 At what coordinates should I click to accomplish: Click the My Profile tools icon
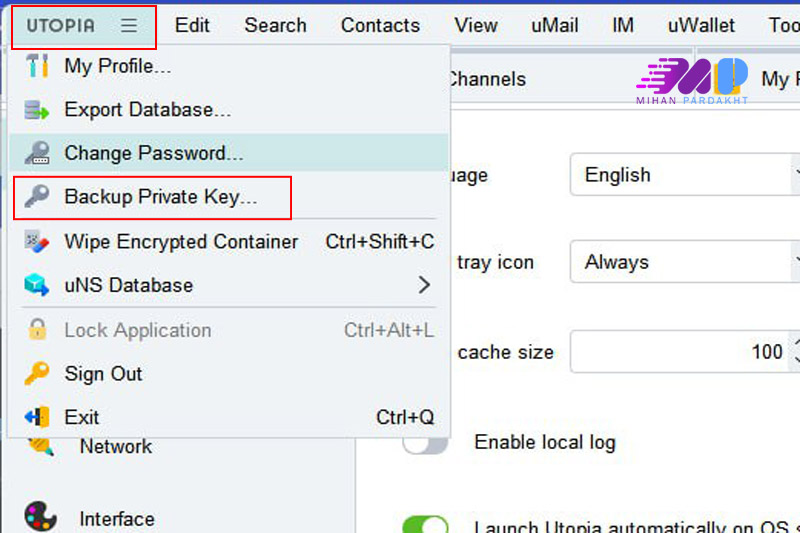click(x=37, y=67)
